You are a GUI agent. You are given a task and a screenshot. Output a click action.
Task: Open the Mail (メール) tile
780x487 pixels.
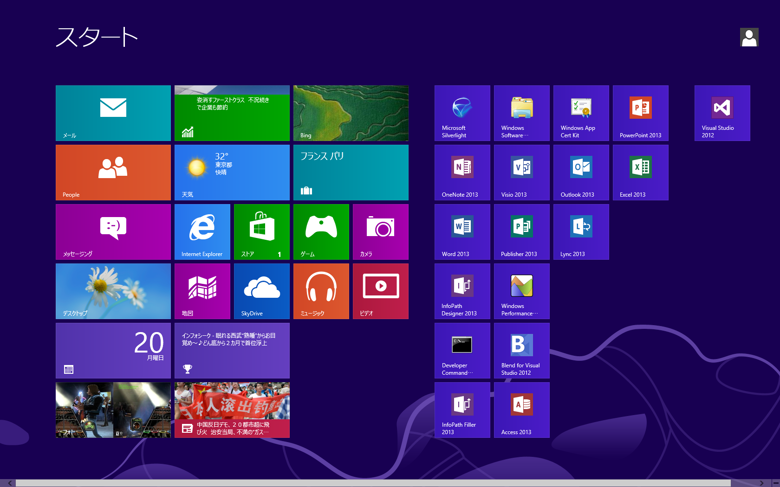click(x=113, y=113)
